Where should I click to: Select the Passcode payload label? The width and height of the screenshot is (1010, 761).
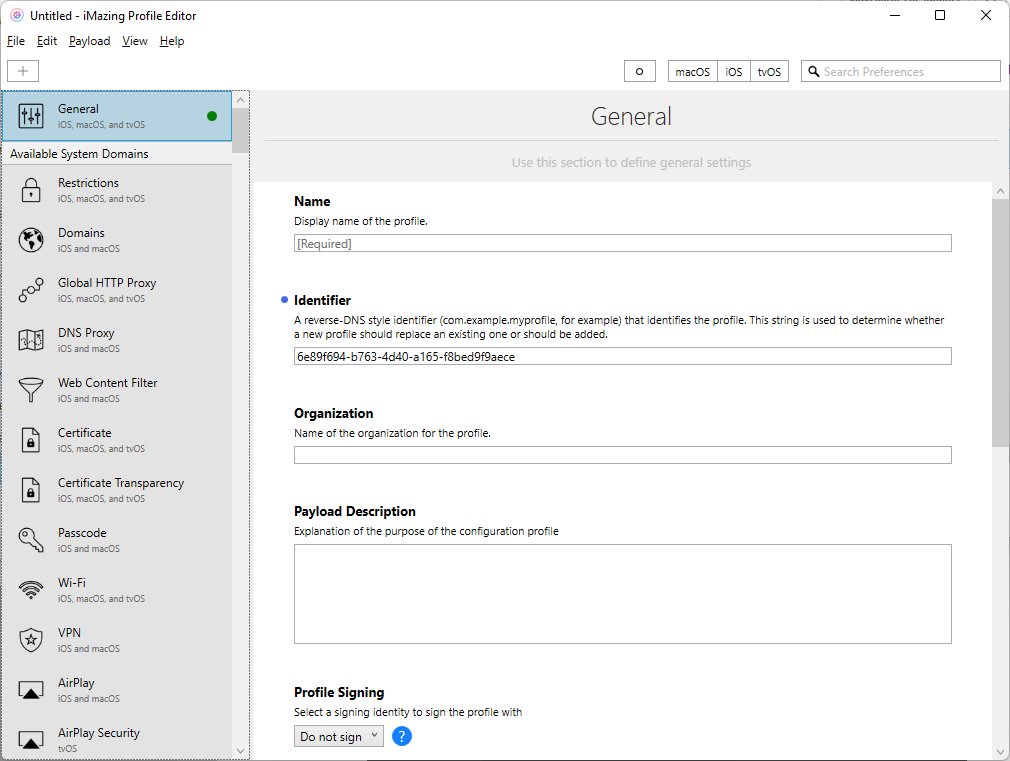point(82,533)
